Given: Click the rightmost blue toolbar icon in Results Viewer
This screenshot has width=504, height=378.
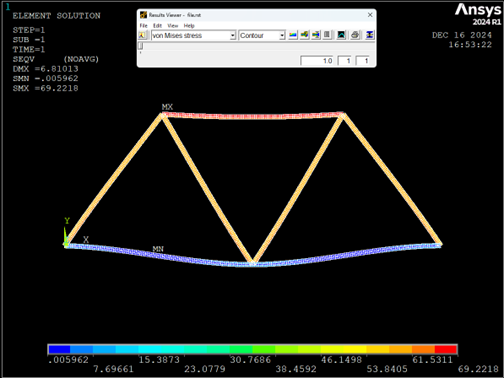Looking at the screenshot, I should (369, 35).
